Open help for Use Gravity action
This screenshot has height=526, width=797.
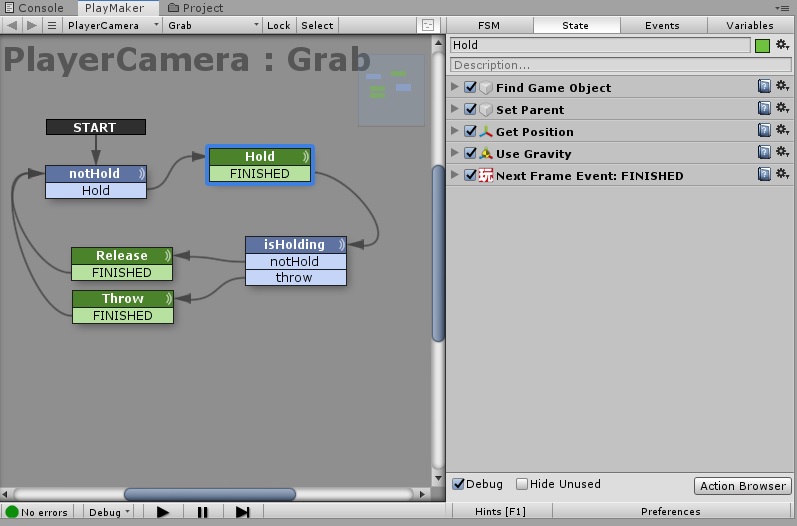[x=764, y=152]
